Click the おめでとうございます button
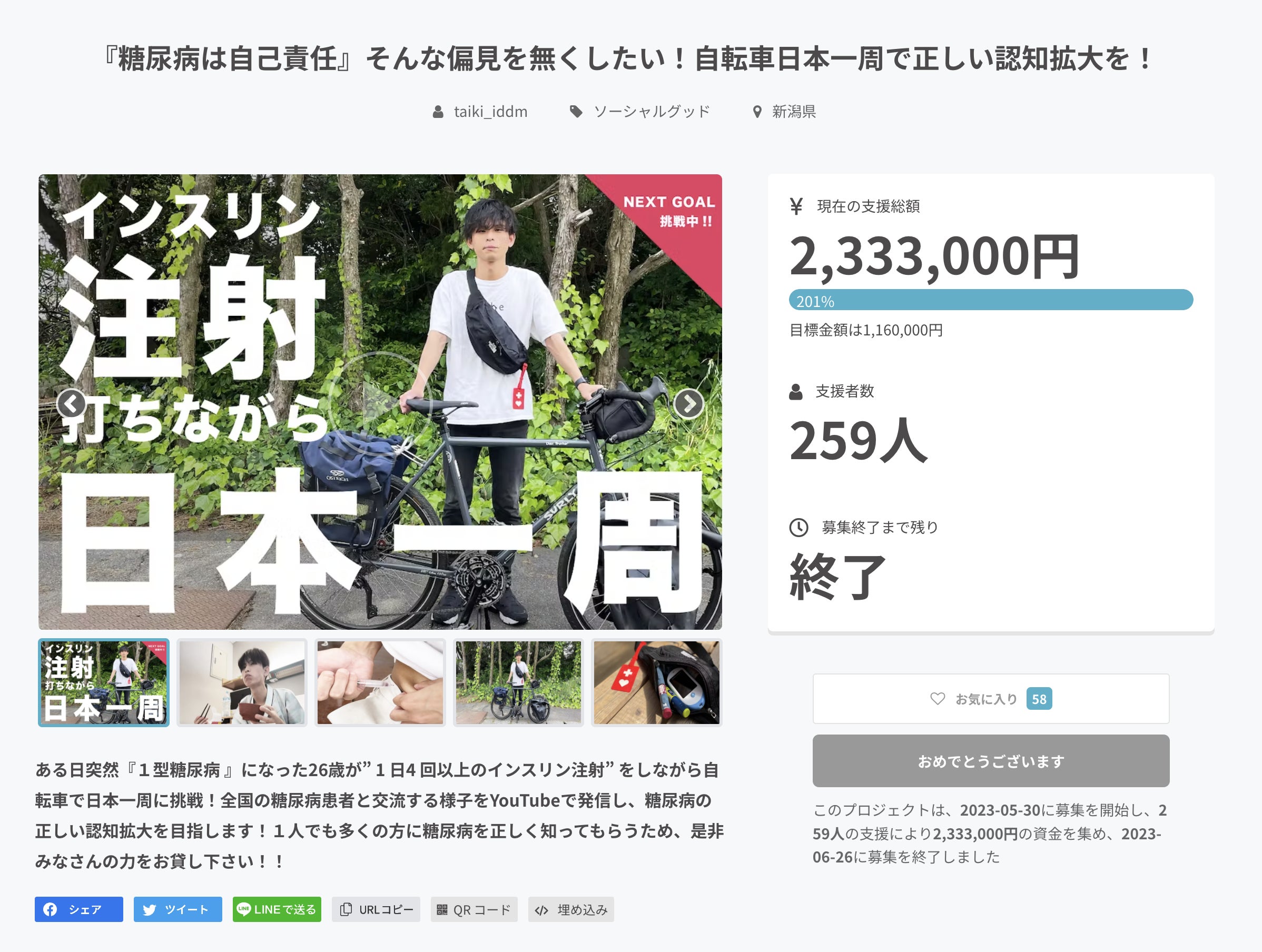The height and width of the screenshot is (952, 1262). (x=991, y=761)
